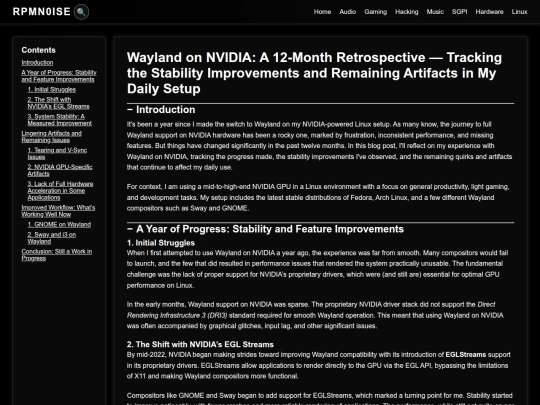Open contents link Lack of Full Hardware Acceleration
540x405 pixels.
(x=60, y=191)
